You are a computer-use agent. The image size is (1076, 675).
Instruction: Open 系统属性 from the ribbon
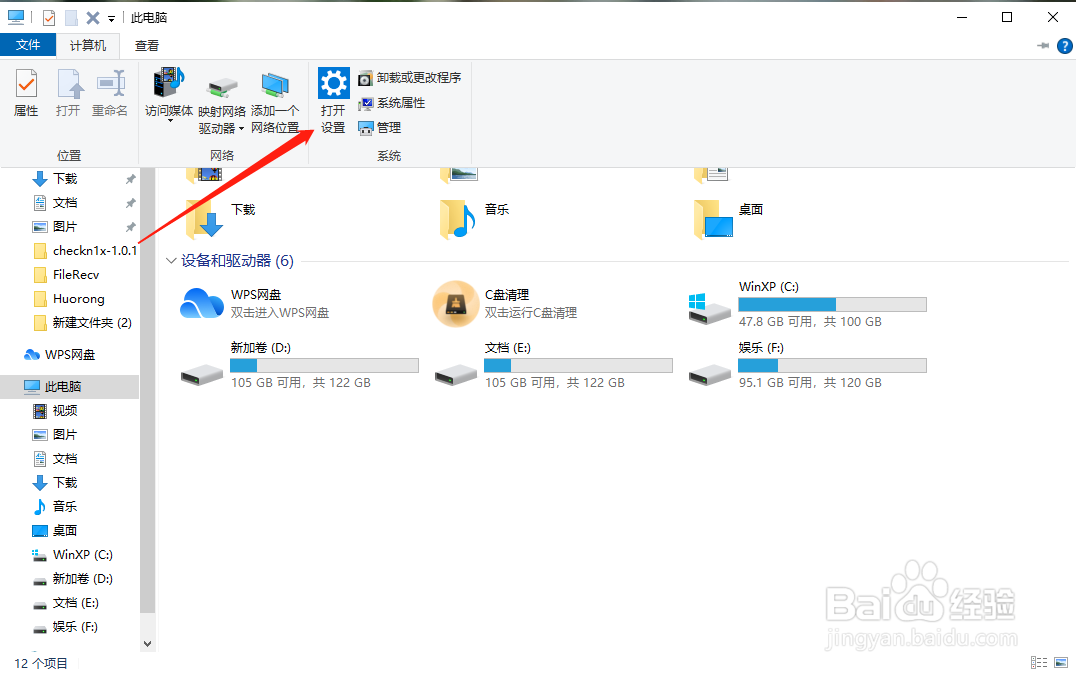coord(392,103)
